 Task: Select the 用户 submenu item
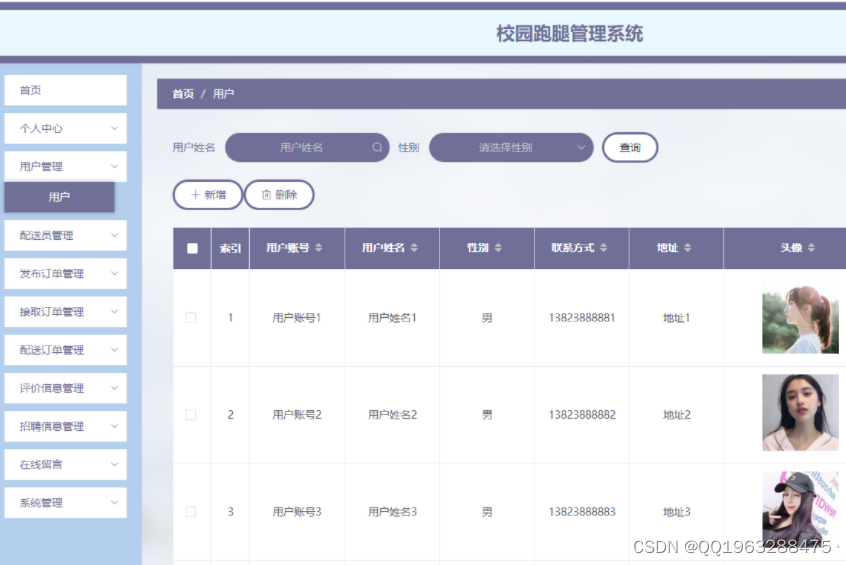pos(59,197)
